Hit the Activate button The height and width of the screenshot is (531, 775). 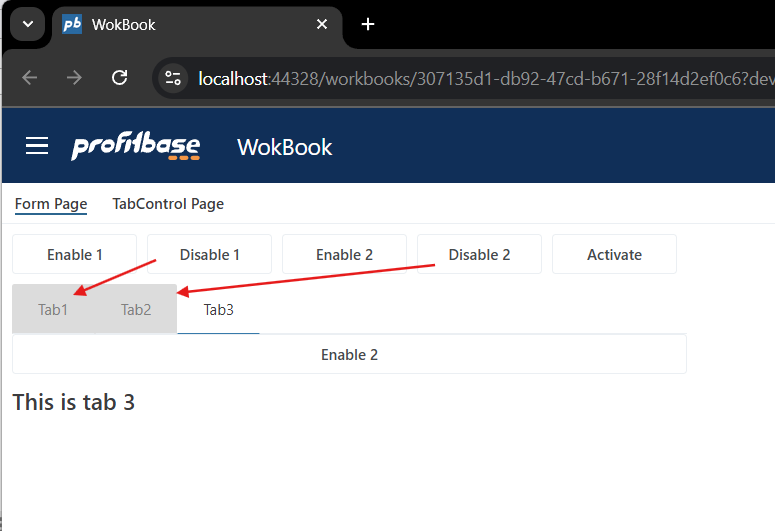pos(614,255)
